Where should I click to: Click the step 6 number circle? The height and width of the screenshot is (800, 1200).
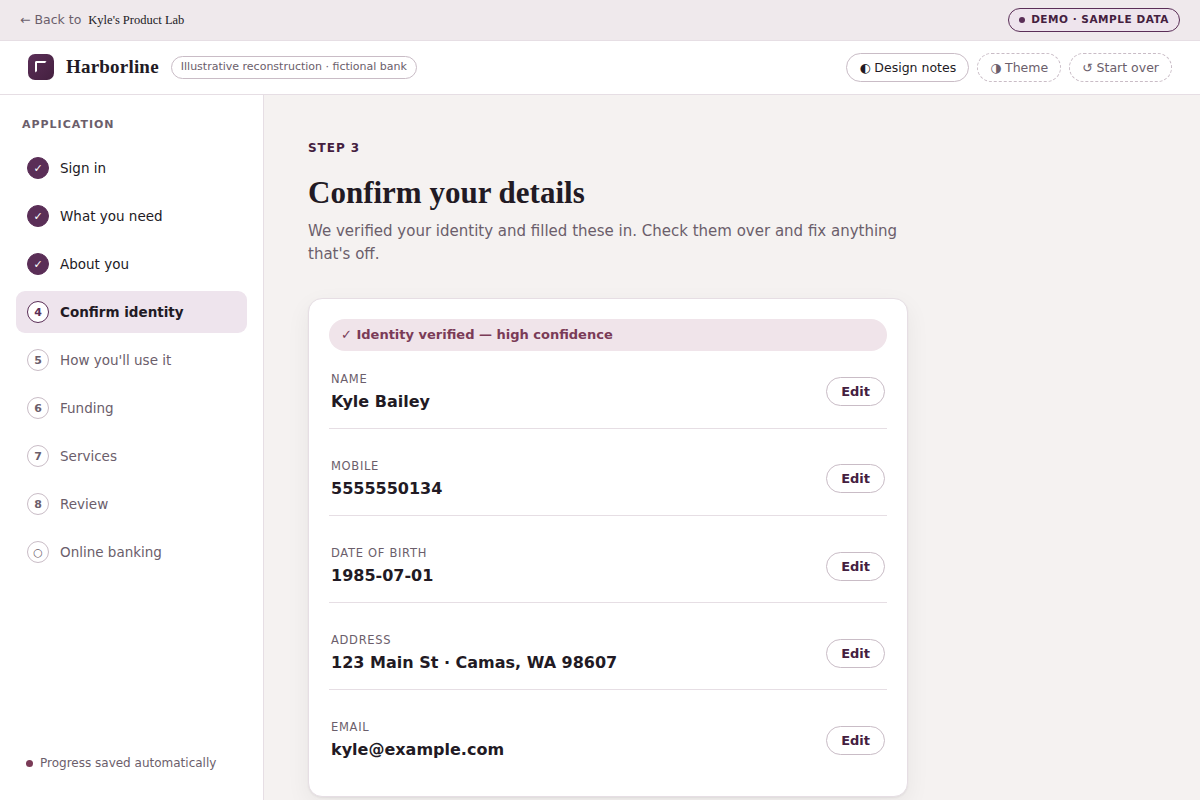pos(38,408)
